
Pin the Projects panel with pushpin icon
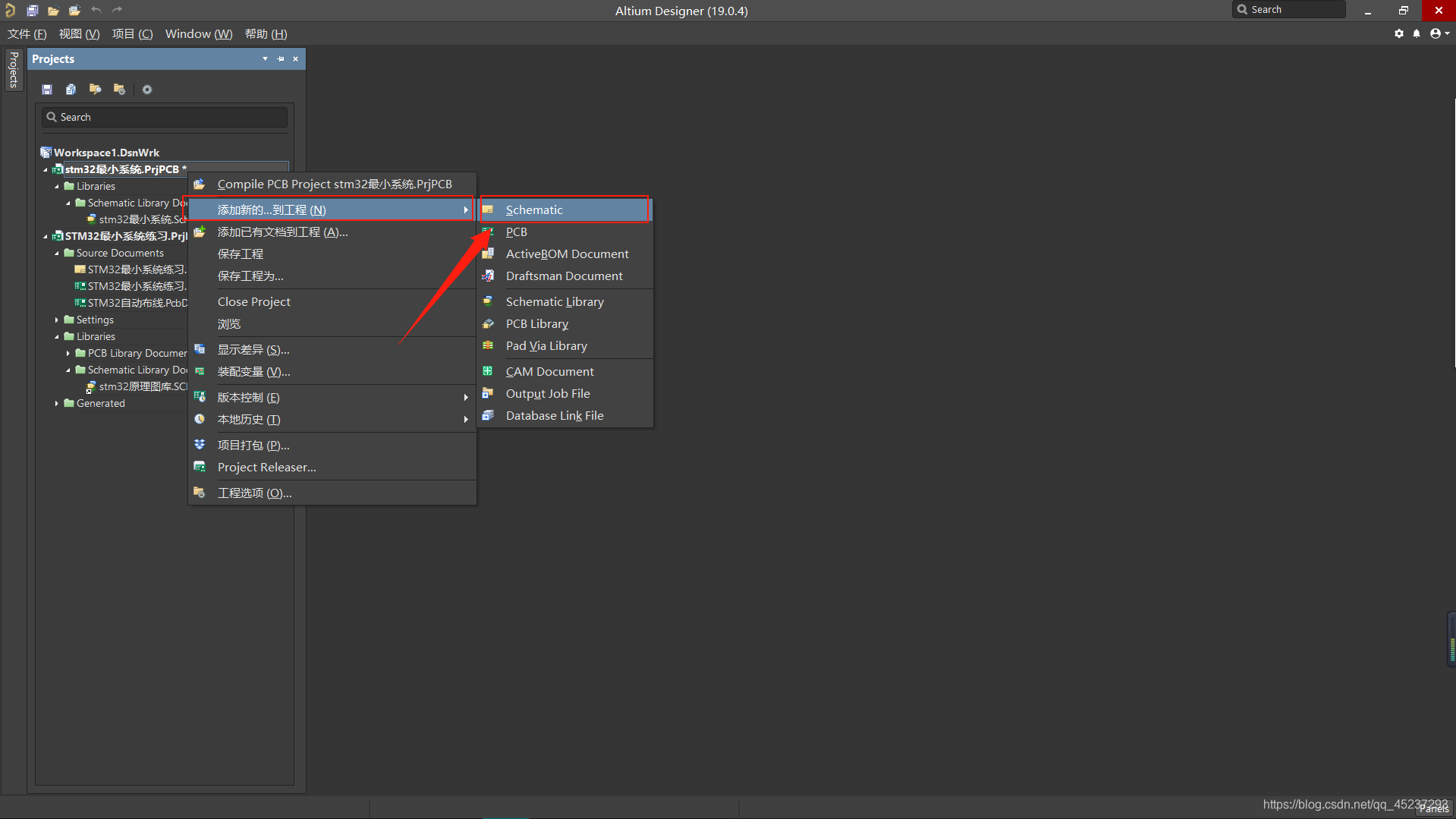click(281, 59)
